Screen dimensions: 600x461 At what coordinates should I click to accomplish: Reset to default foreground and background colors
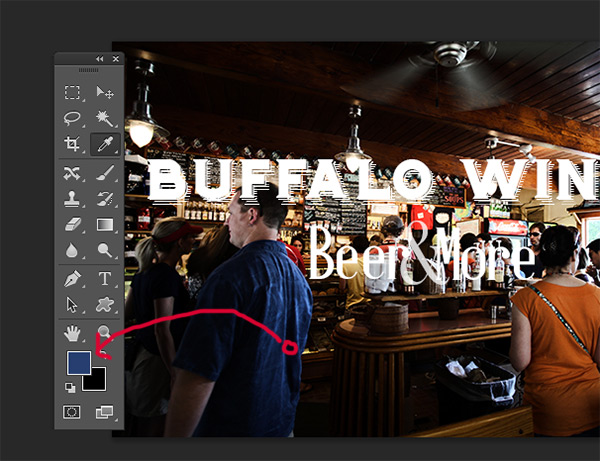point(71,386)
